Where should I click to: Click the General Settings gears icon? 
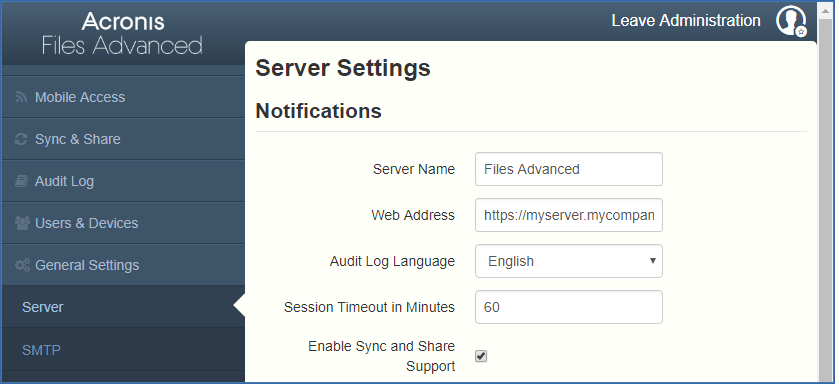[x=22, y=265]
